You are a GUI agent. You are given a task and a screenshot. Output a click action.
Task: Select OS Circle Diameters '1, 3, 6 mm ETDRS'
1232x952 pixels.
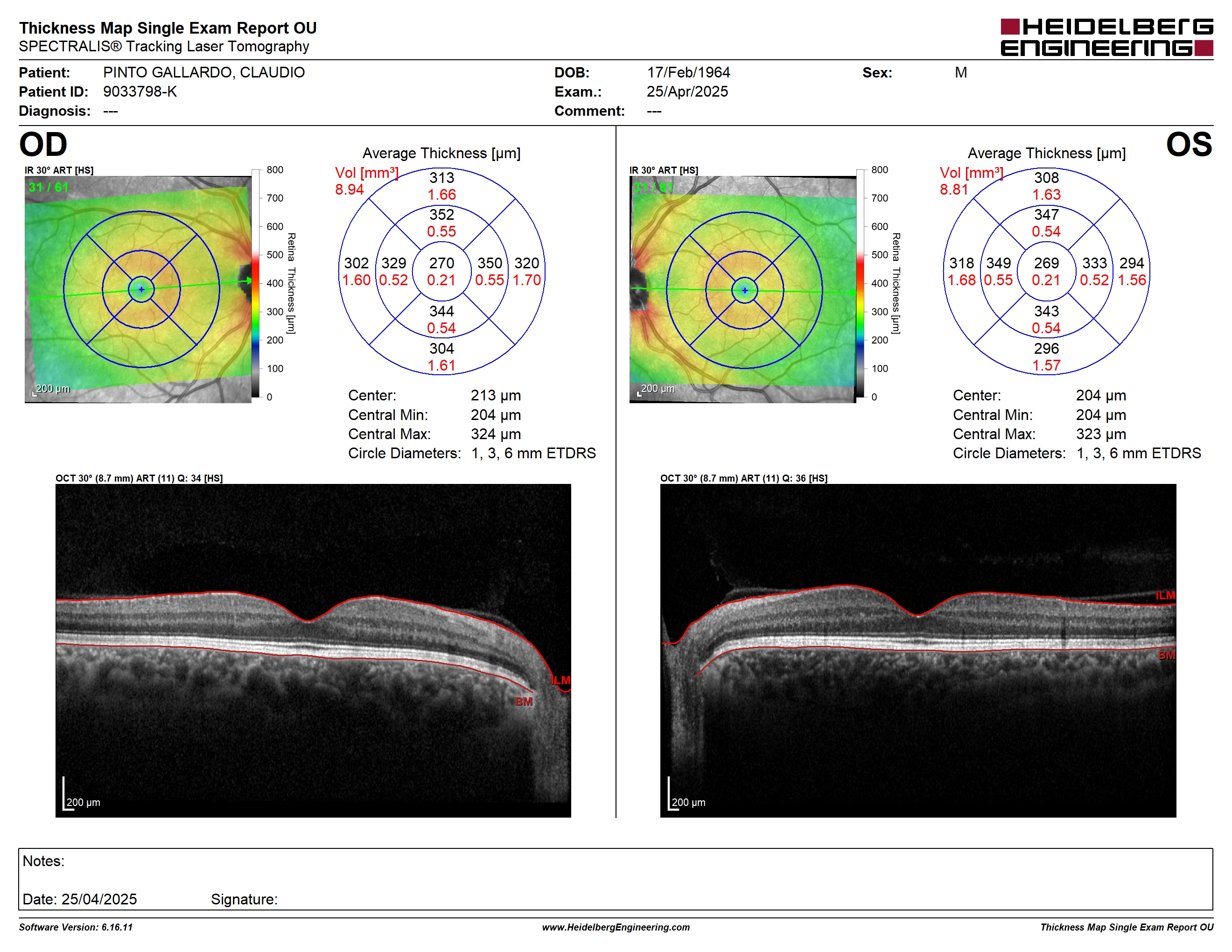pyautogui.click(x=1139, y=454)
